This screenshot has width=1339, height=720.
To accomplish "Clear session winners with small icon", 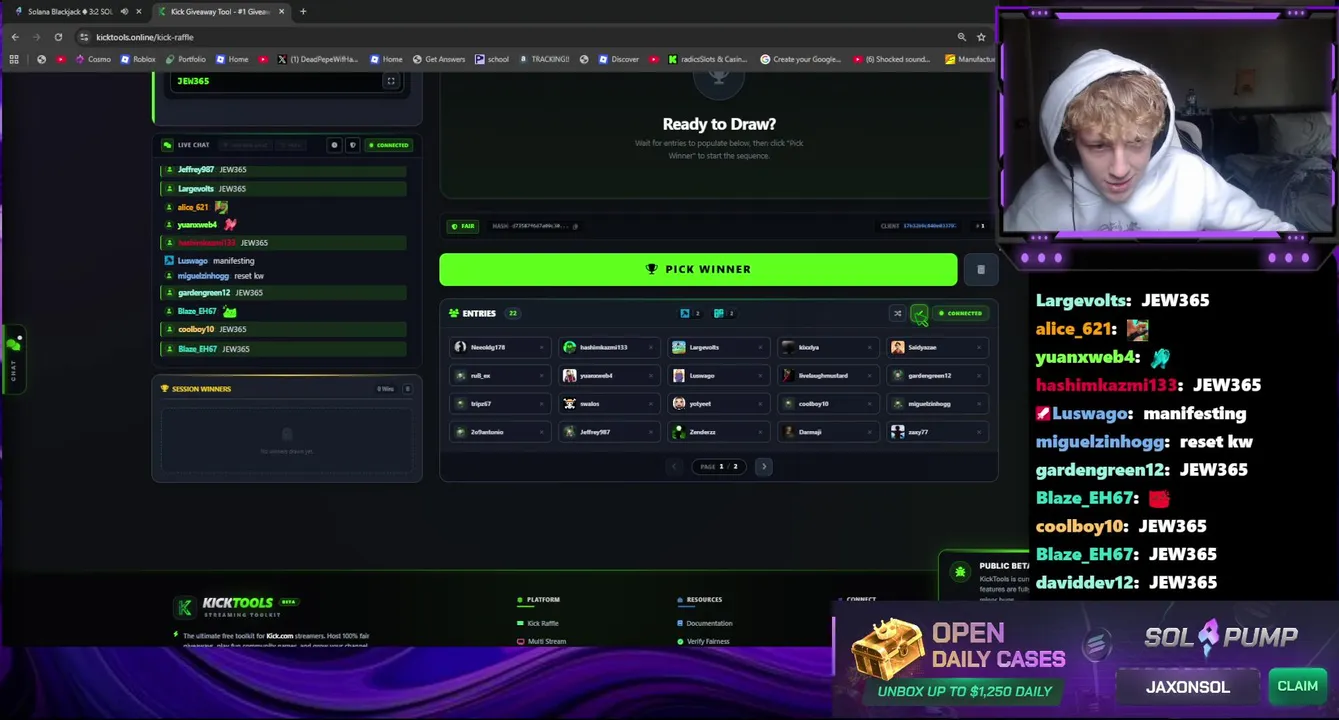I will [x=407, y=389].
